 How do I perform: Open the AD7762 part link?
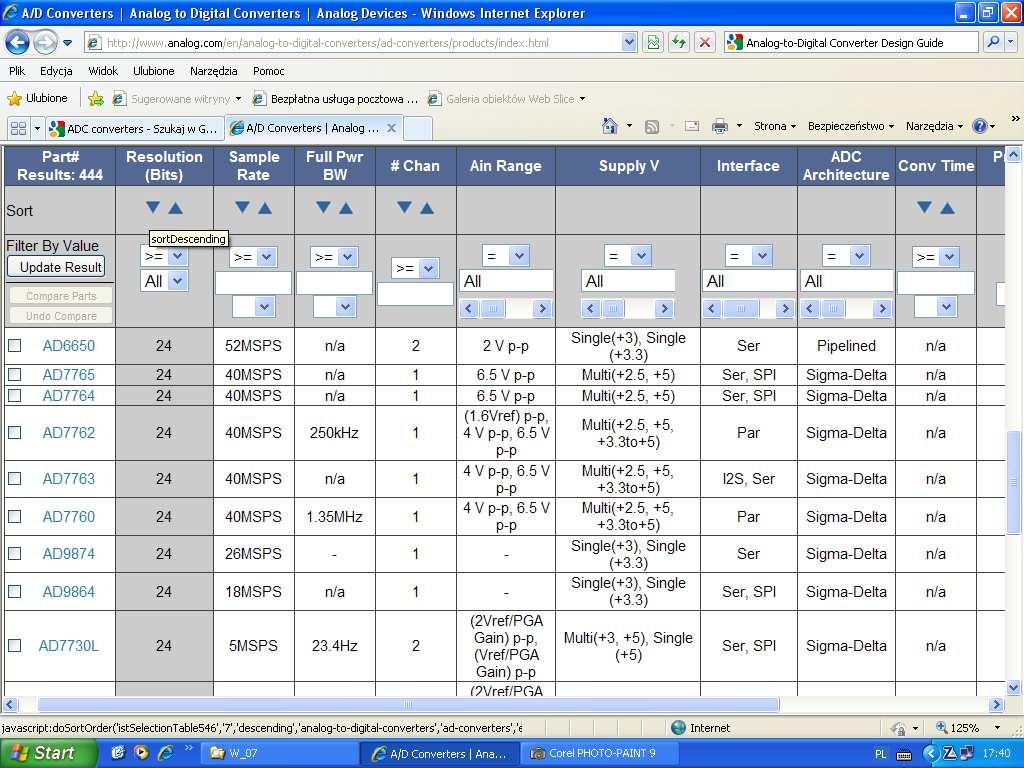69,432
